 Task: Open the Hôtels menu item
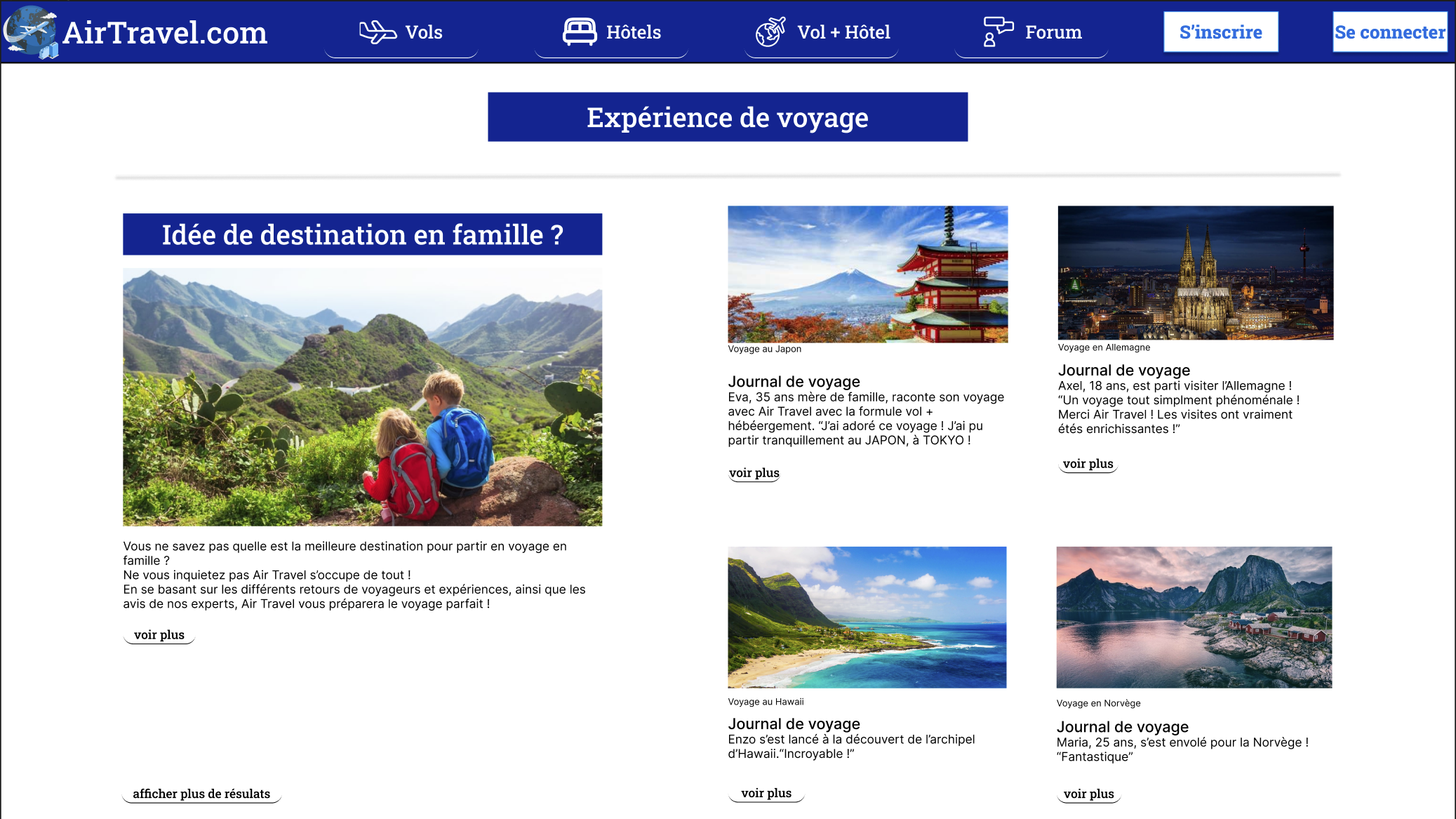(x=633, y=32)
